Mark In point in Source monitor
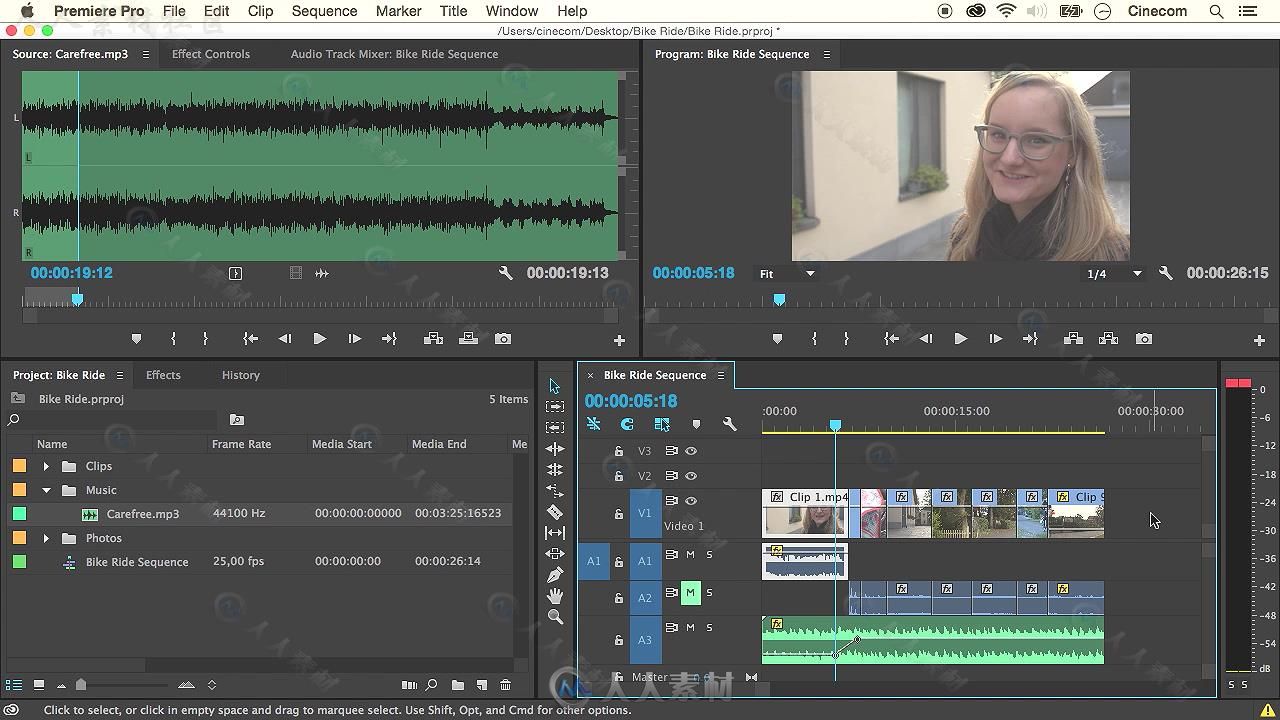This screenshot has height=720, width=1280. (173, 339)
